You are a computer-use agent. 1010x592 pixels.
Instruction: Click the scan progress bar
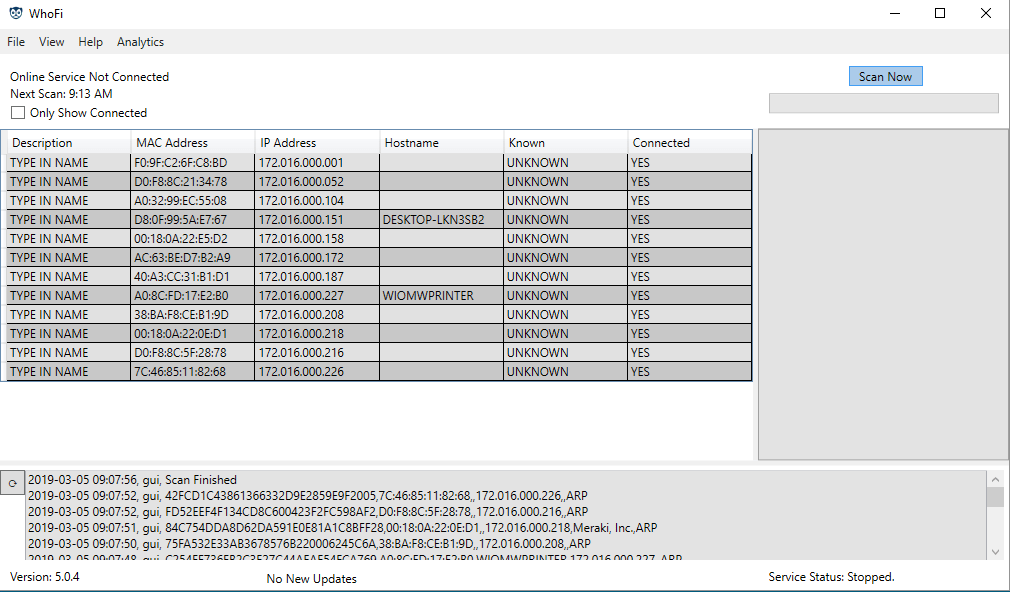point(883,103)
